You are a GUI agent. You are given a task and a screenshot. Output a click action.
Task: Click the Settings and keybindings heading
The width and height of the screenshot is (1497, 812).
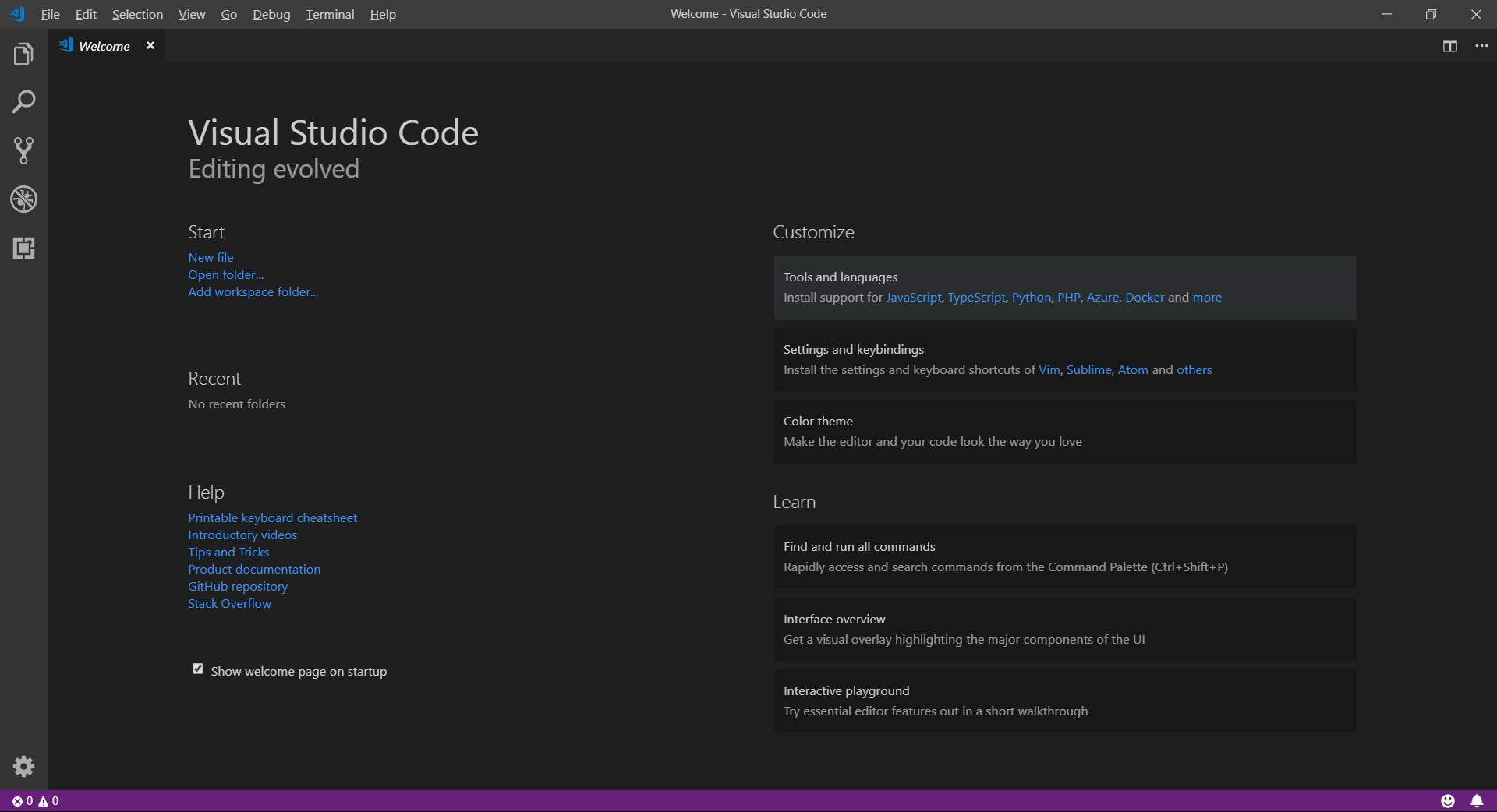[x=854, y=349]
